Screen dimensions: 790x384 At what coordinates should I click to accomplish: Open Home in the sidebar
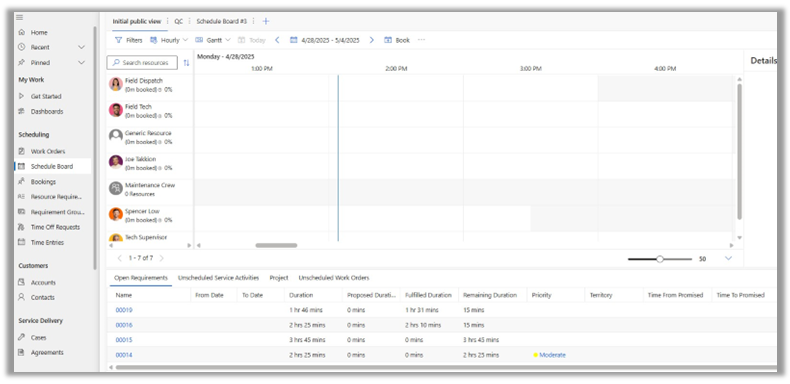click(x=39, y=32)
